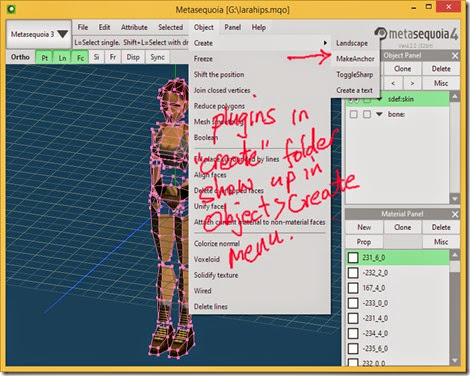The height and width of the screenshot is (376, 470).
Task: Toggle the Sync button
Action: point(157,57)
